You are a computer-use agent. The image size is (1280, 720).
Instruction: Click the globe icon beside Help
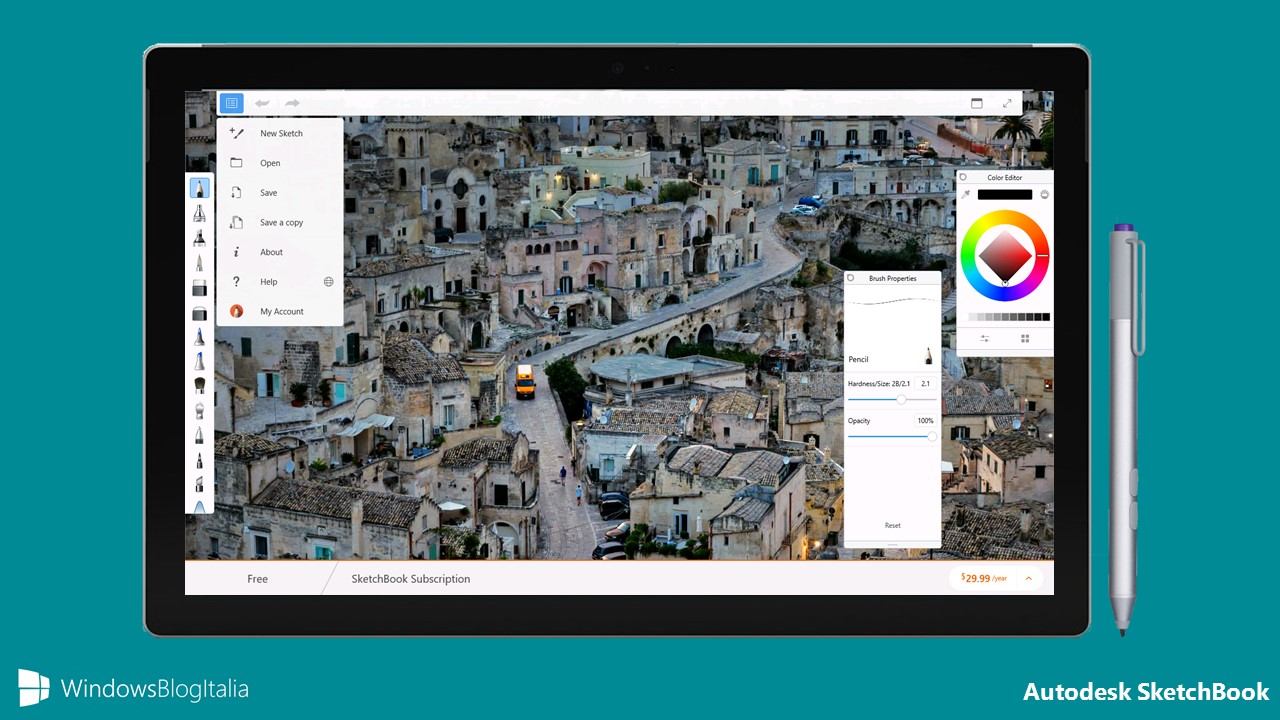click(328, 282)
